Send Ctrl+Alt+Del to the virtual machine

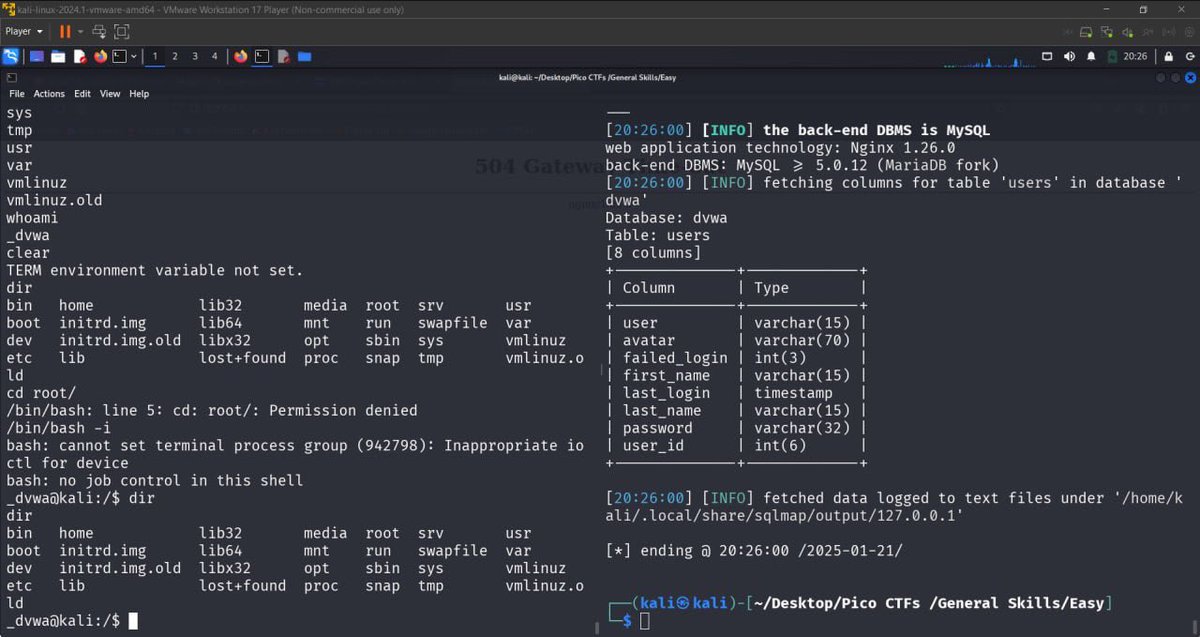pyautogui.click(x=99, y=32)
